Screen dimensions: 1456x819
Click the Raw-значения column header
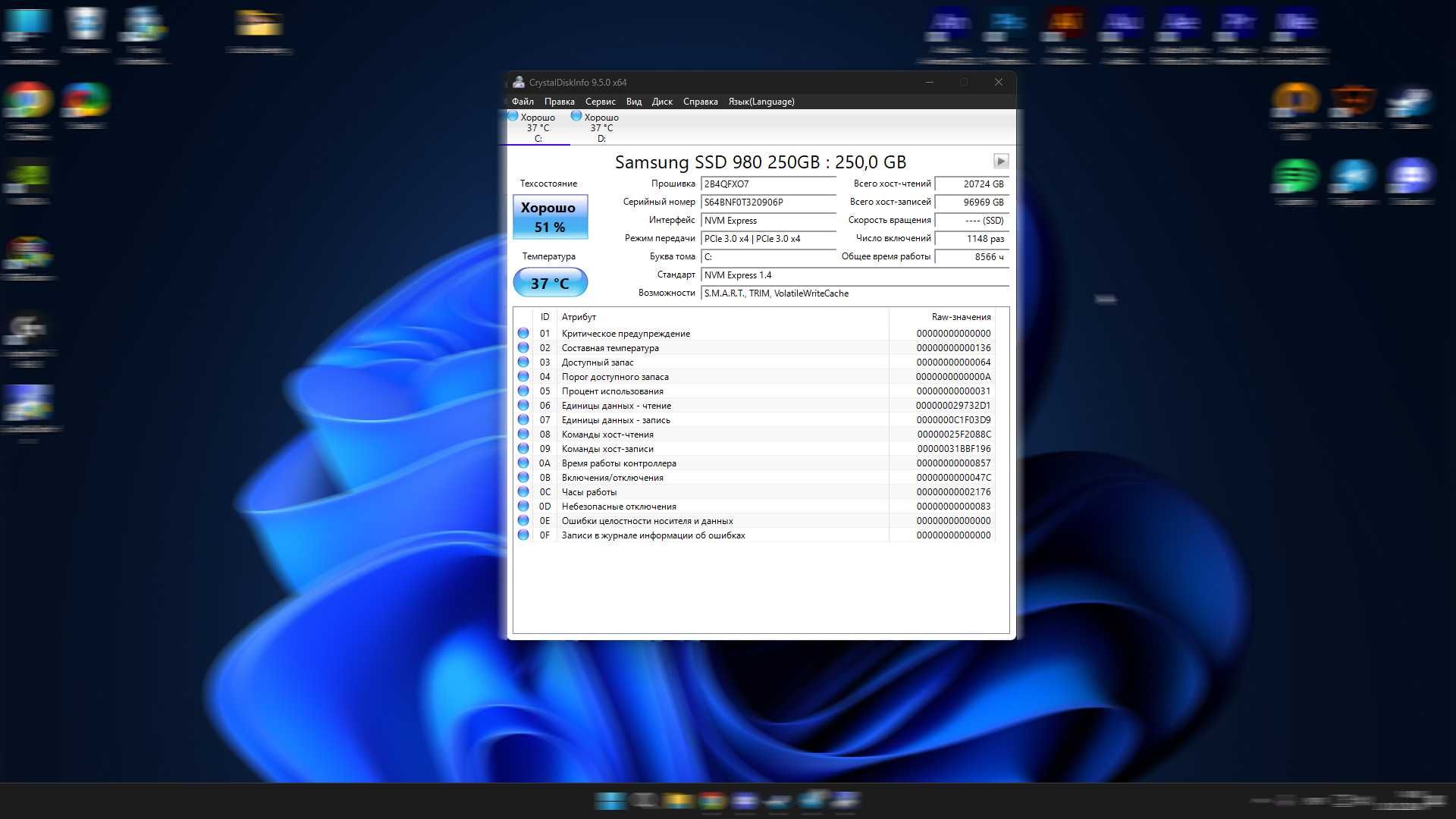(942, 317)
